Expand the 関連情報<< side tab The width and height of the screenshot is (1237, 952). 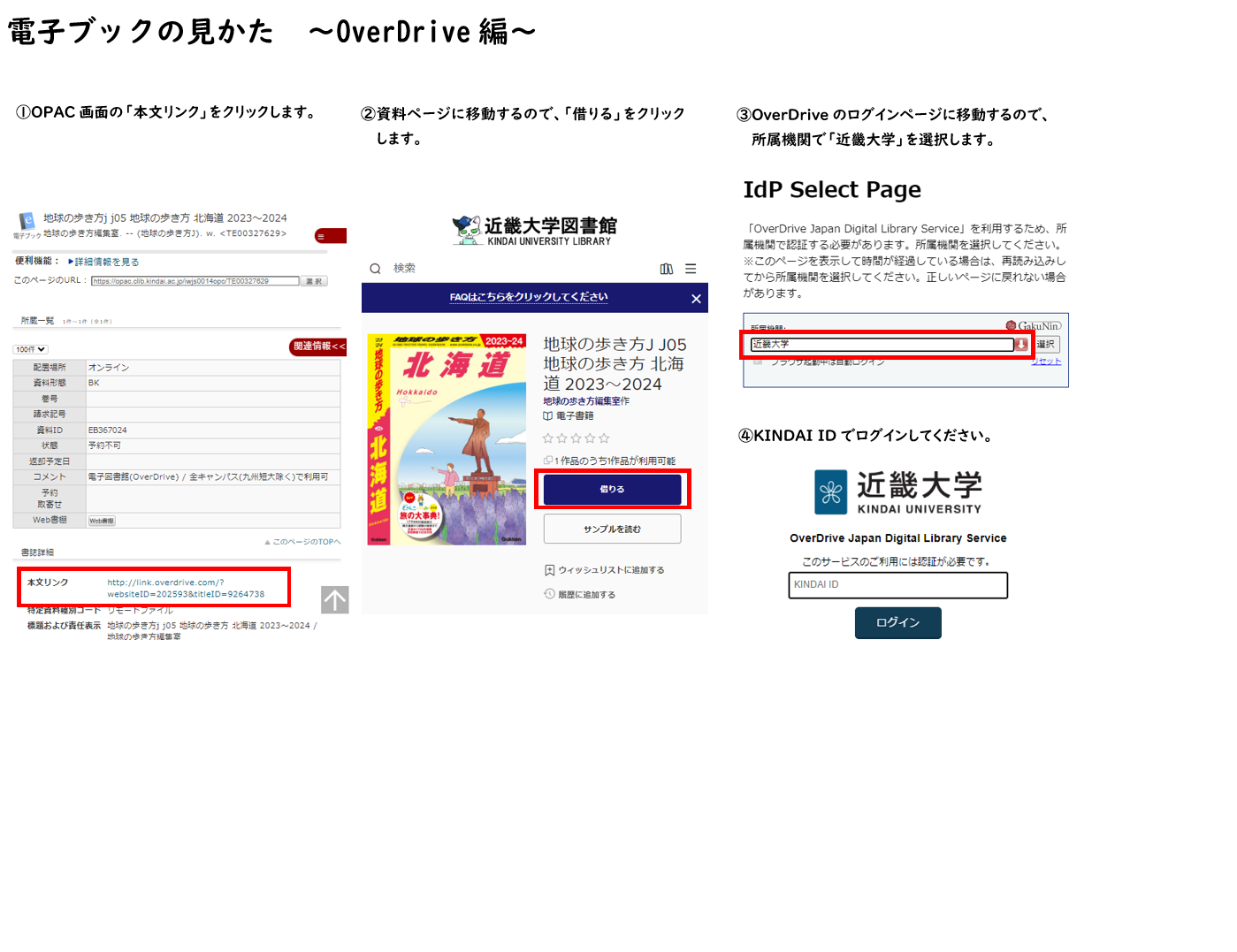[318, 347]
